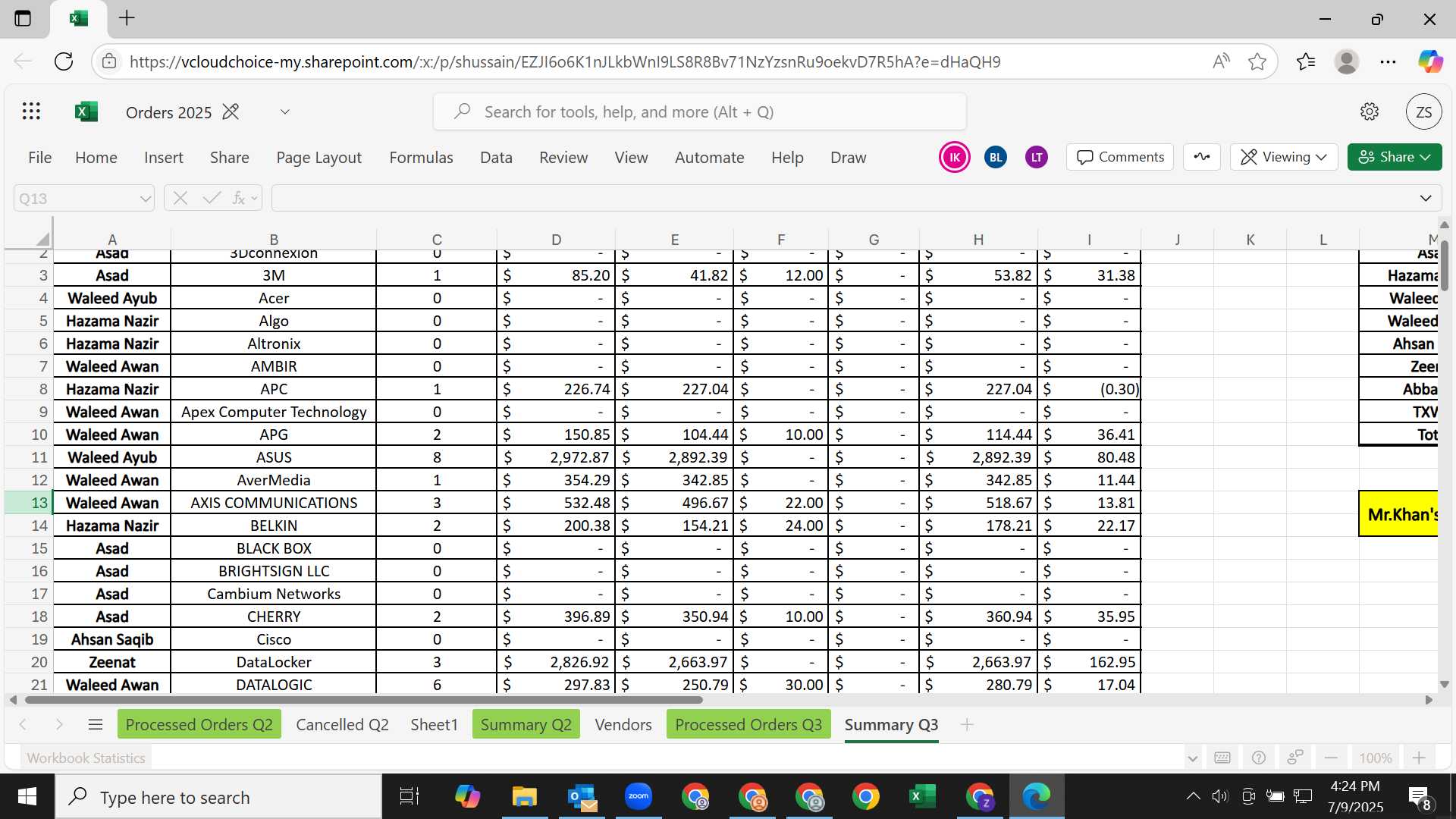The image size is (1456, 819).
Task: Click the Excel logo icon beside Orders 2025
Action: point(86,112)
